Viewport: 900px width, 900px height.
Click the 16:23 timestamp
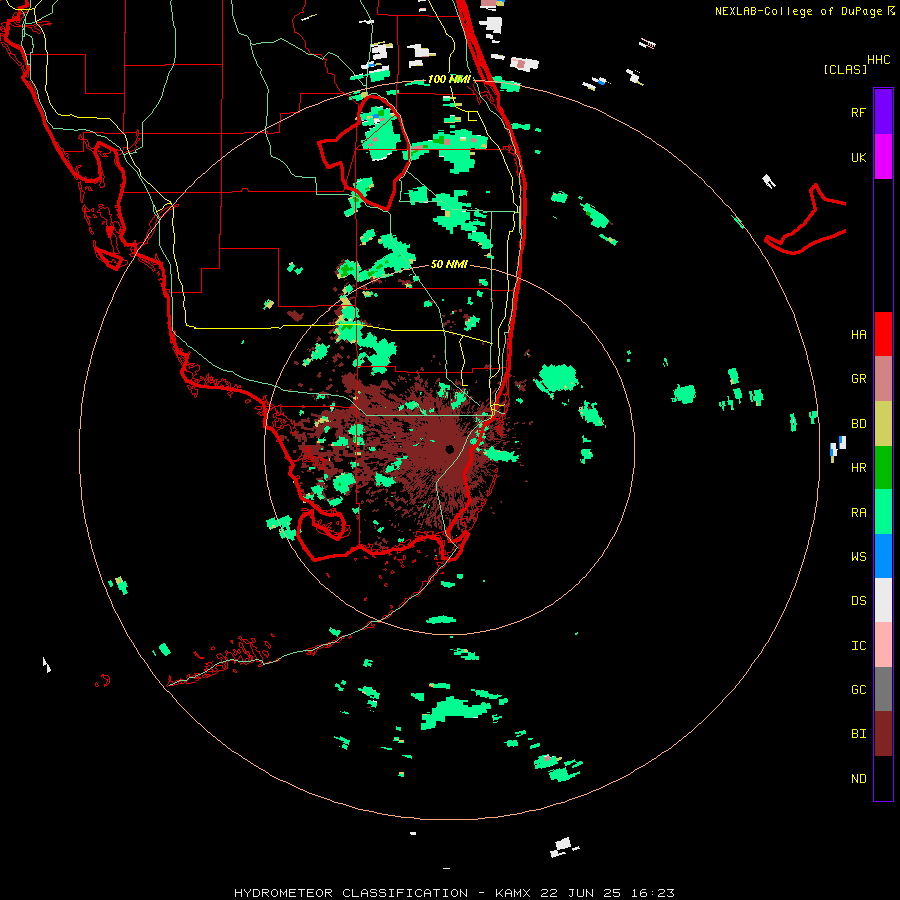point(653,893)
